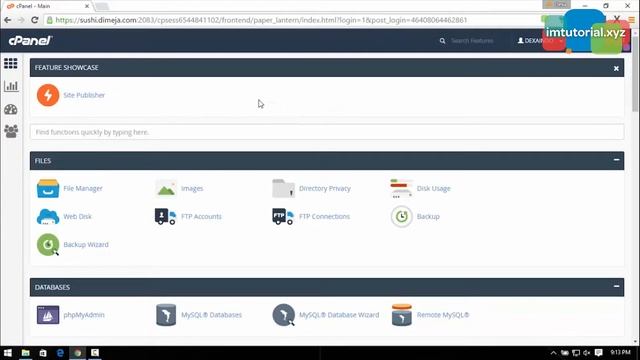Click the browser address bar URL

(x=261, y=20)
